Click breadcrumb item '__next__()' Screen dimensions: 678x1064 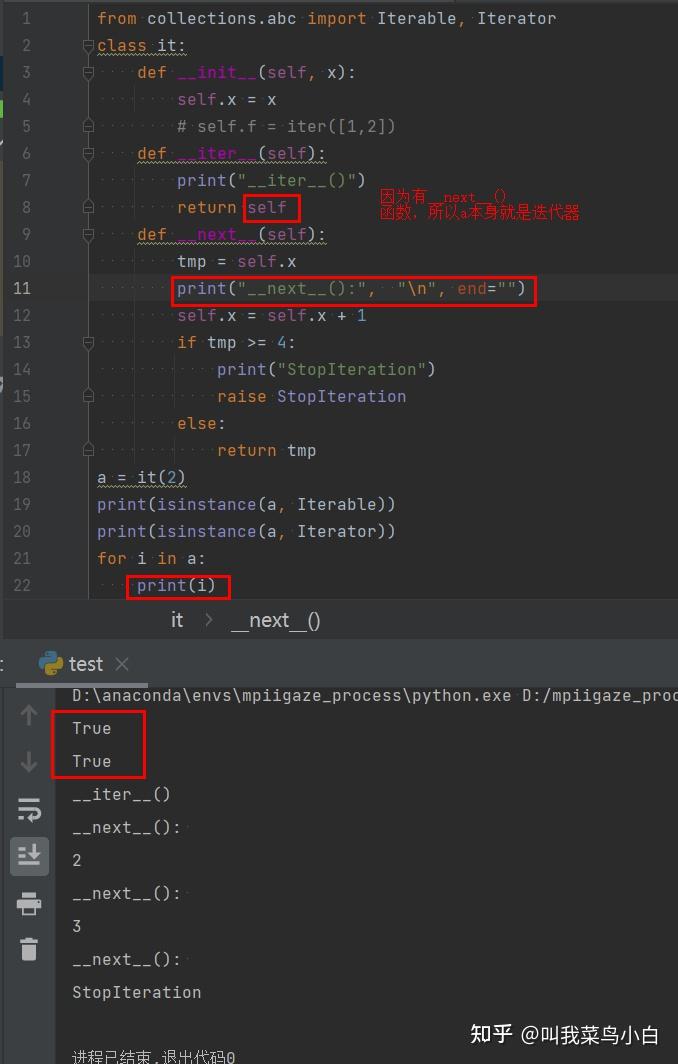click(x=276, y=620)
